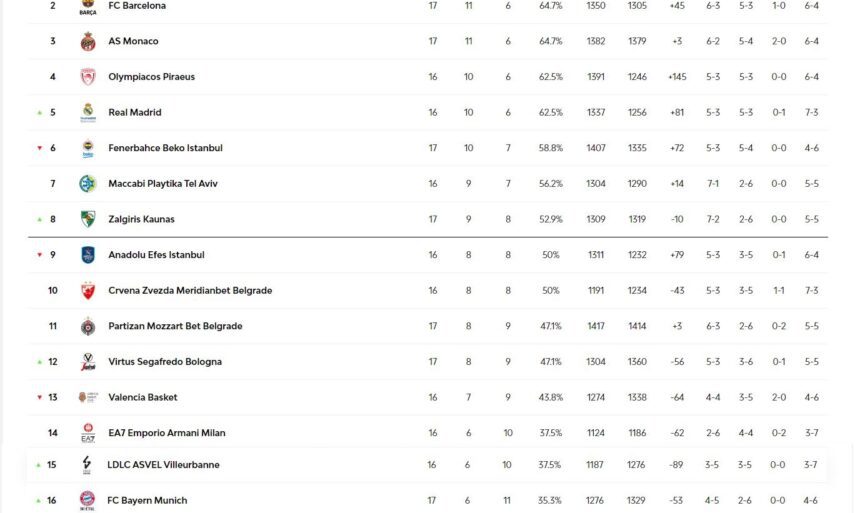This screenshot has height=513, width=855.
Task: Click the Maccabi Playtika Tel Aviv logo
Action: pos(88,184)
